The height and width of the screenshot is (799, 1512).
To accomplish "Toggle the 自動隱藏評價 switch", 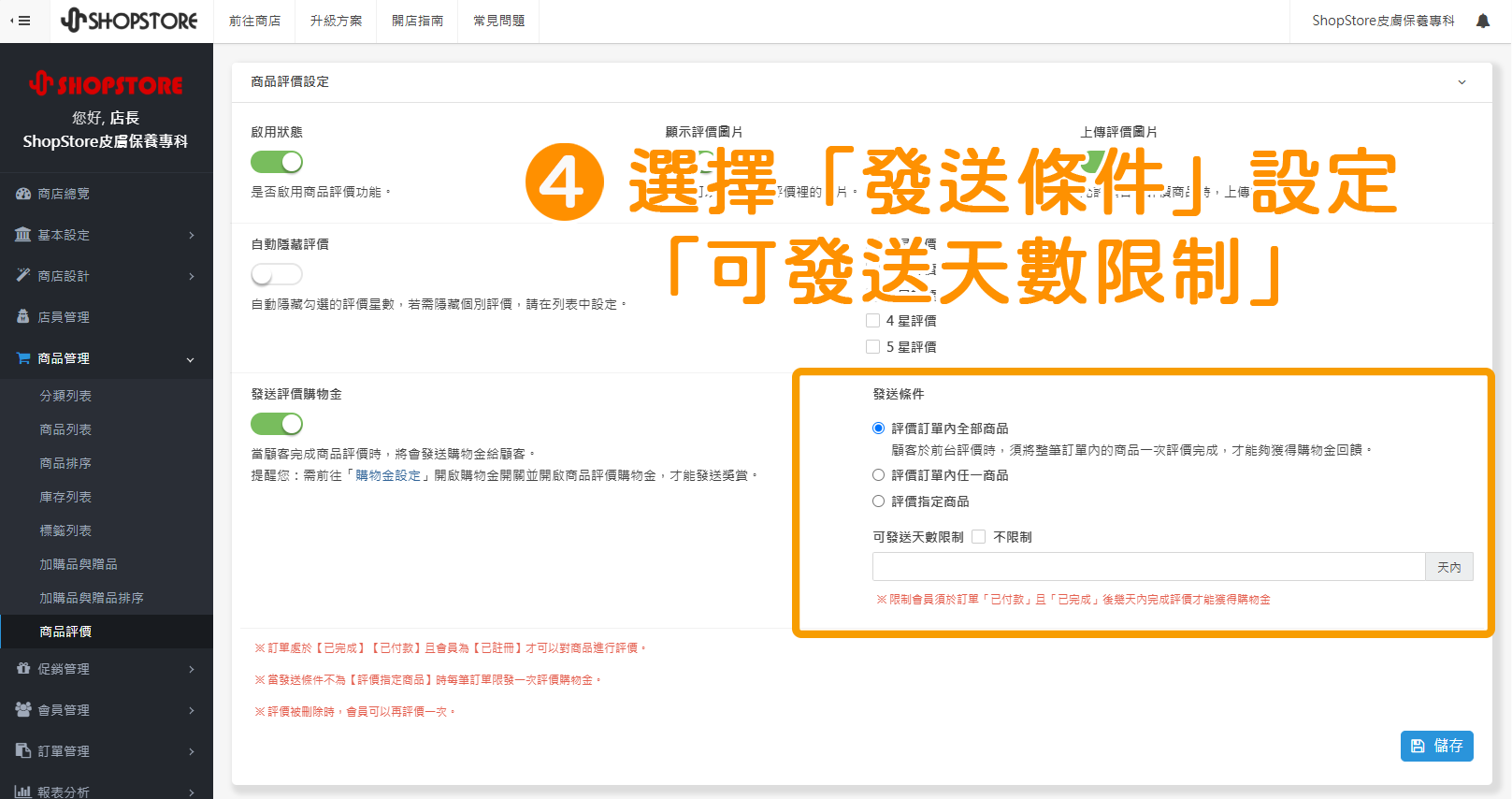I will tap(277, 274).
